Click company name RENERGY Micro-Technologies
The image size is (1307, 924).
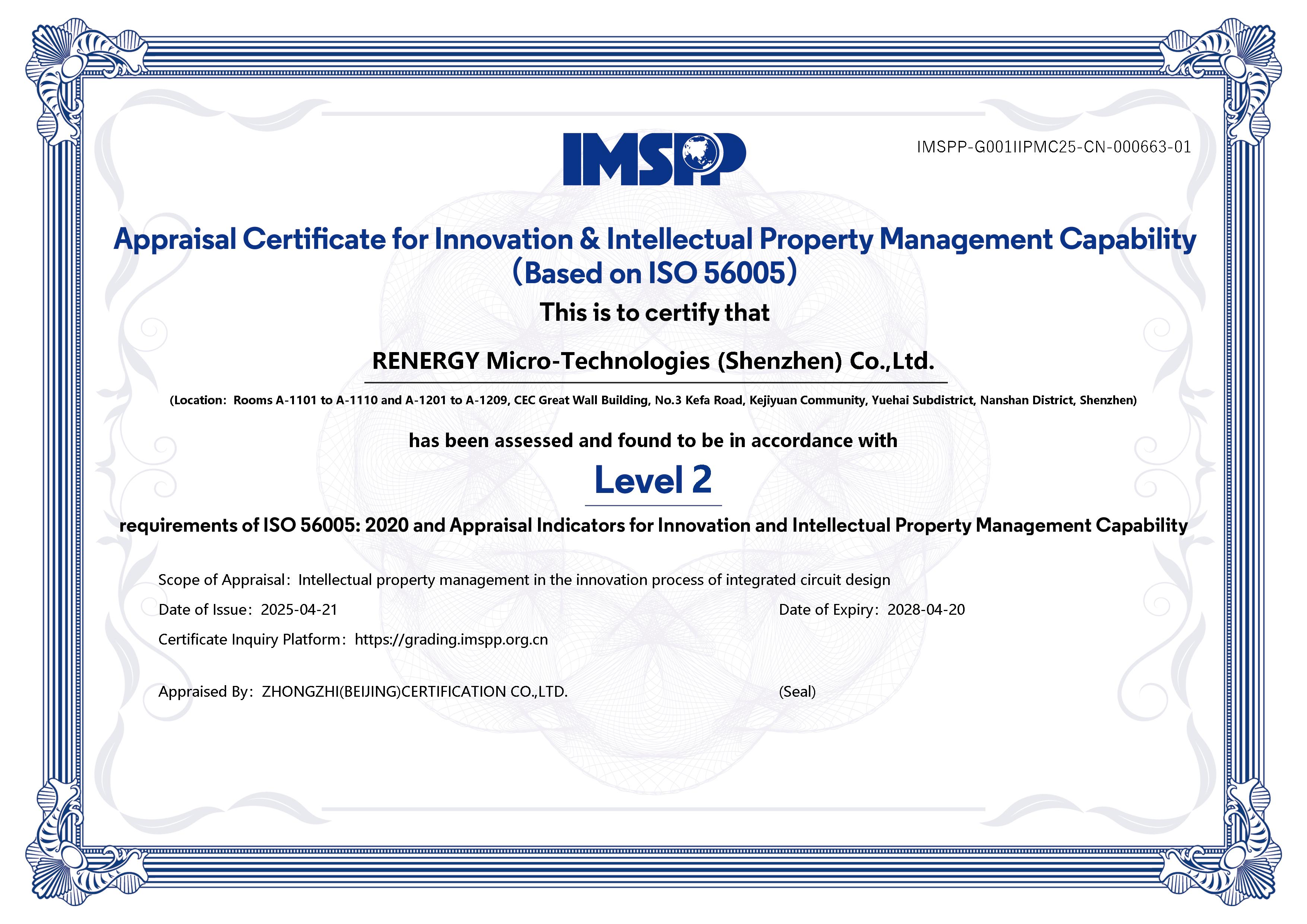653,361
